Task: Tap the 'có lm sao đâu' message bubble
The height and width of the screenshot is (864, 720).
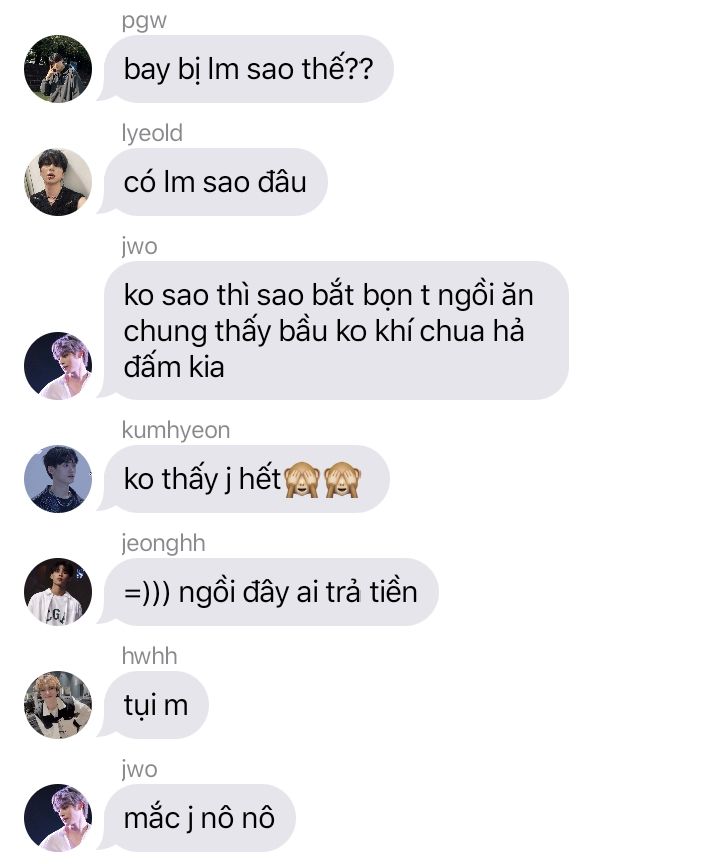Action: pos(213,182)
